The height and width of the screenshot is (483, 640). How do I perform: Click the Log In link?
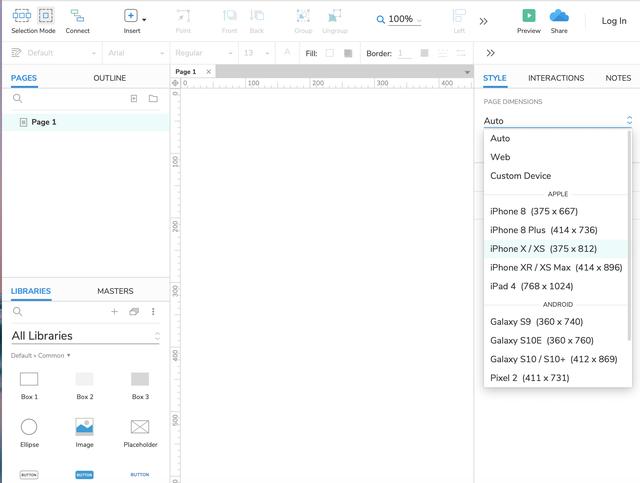614,21
